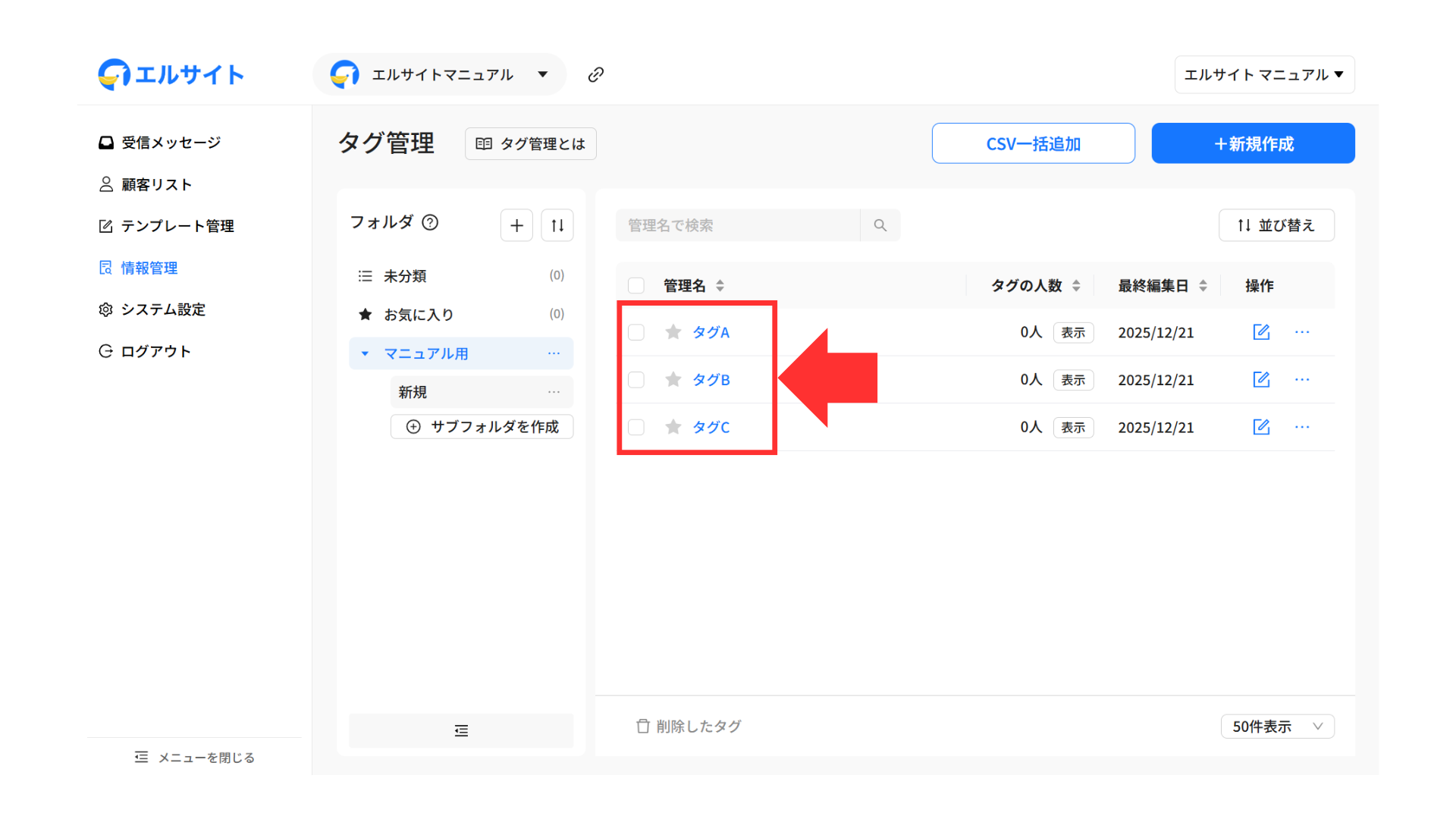1456x819 pixels.
Task: Open the 50件表示 page size dropdown
Action: coord(1277,726)
